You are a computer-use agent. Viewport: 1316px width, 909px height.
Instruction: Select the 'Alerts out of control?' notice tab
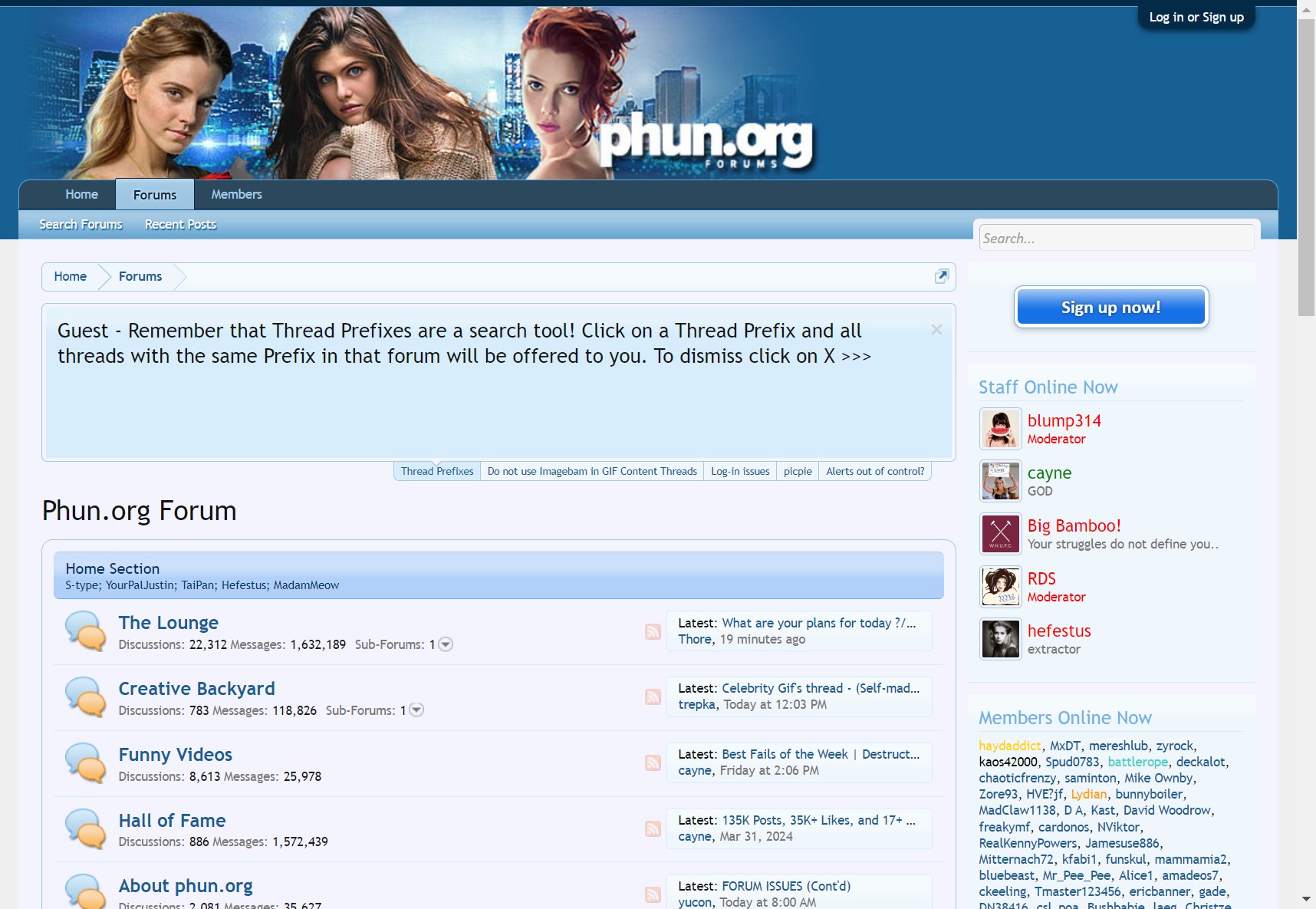(875, 471)
